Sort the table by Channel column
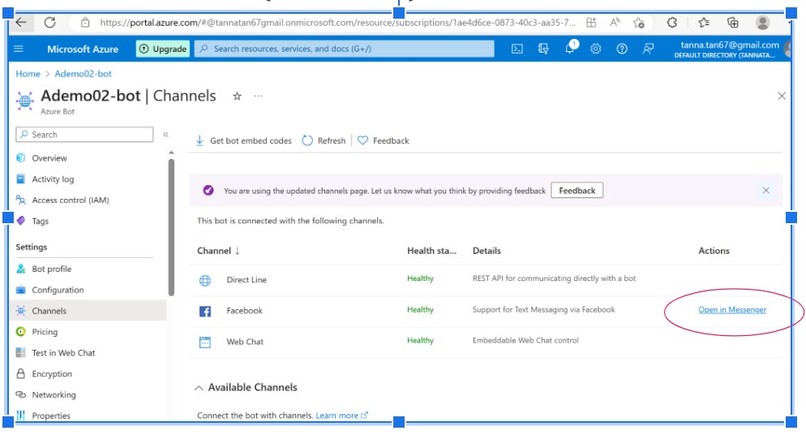Image resolution: width=806 pixels, height=435 pixels. pos(218,251)
